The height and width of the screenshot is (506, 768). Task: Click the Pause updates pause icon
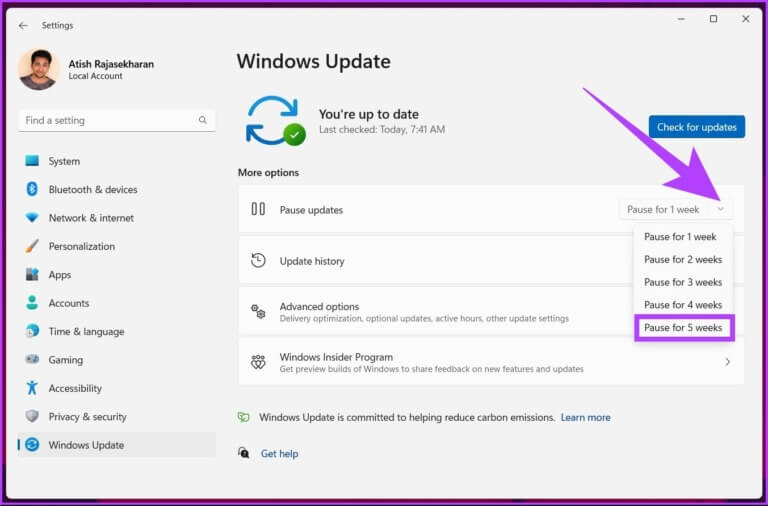point(258,209)
